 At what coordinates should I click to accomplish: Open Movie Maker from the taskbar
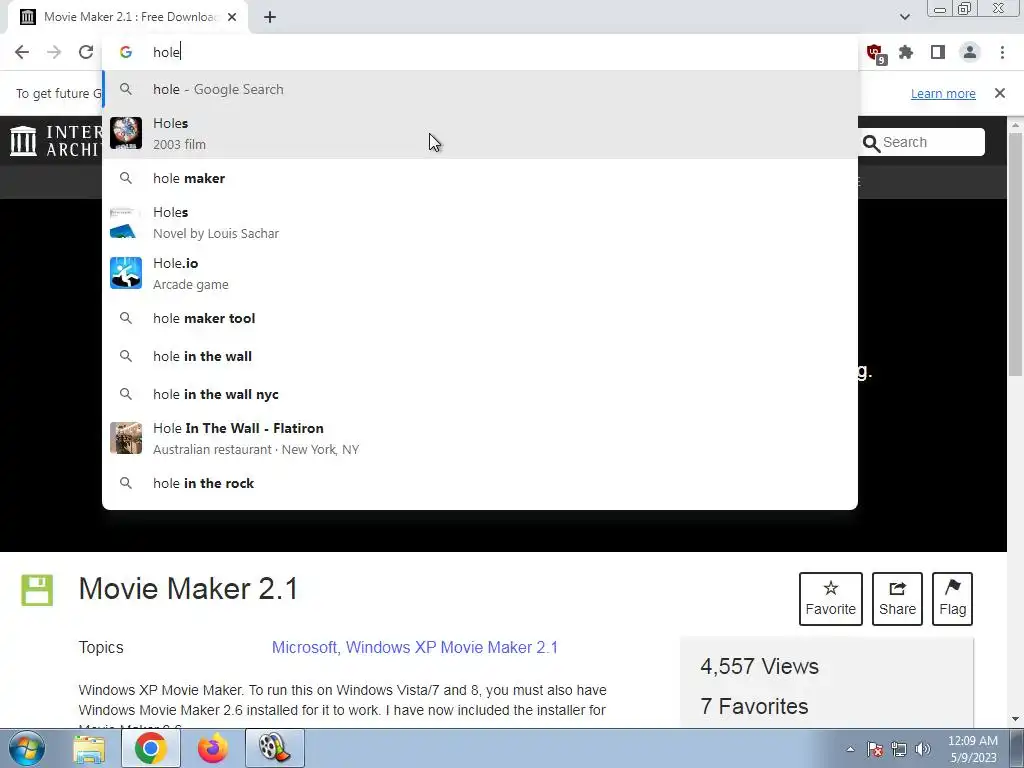click(274, 748)
